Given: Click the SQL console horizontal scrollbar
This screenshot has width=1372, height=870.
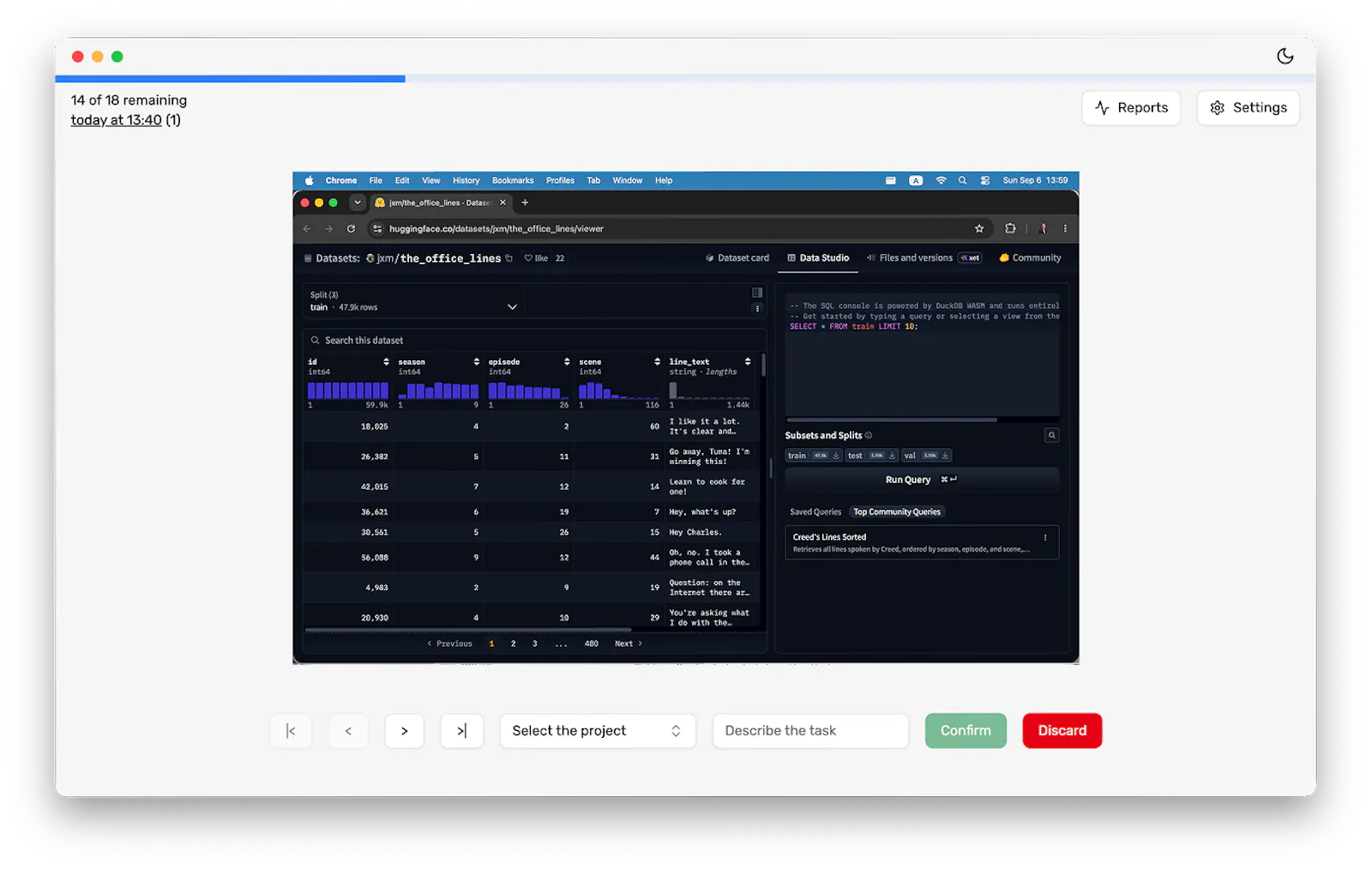Looking at the screenshot, I should point(892,420).
